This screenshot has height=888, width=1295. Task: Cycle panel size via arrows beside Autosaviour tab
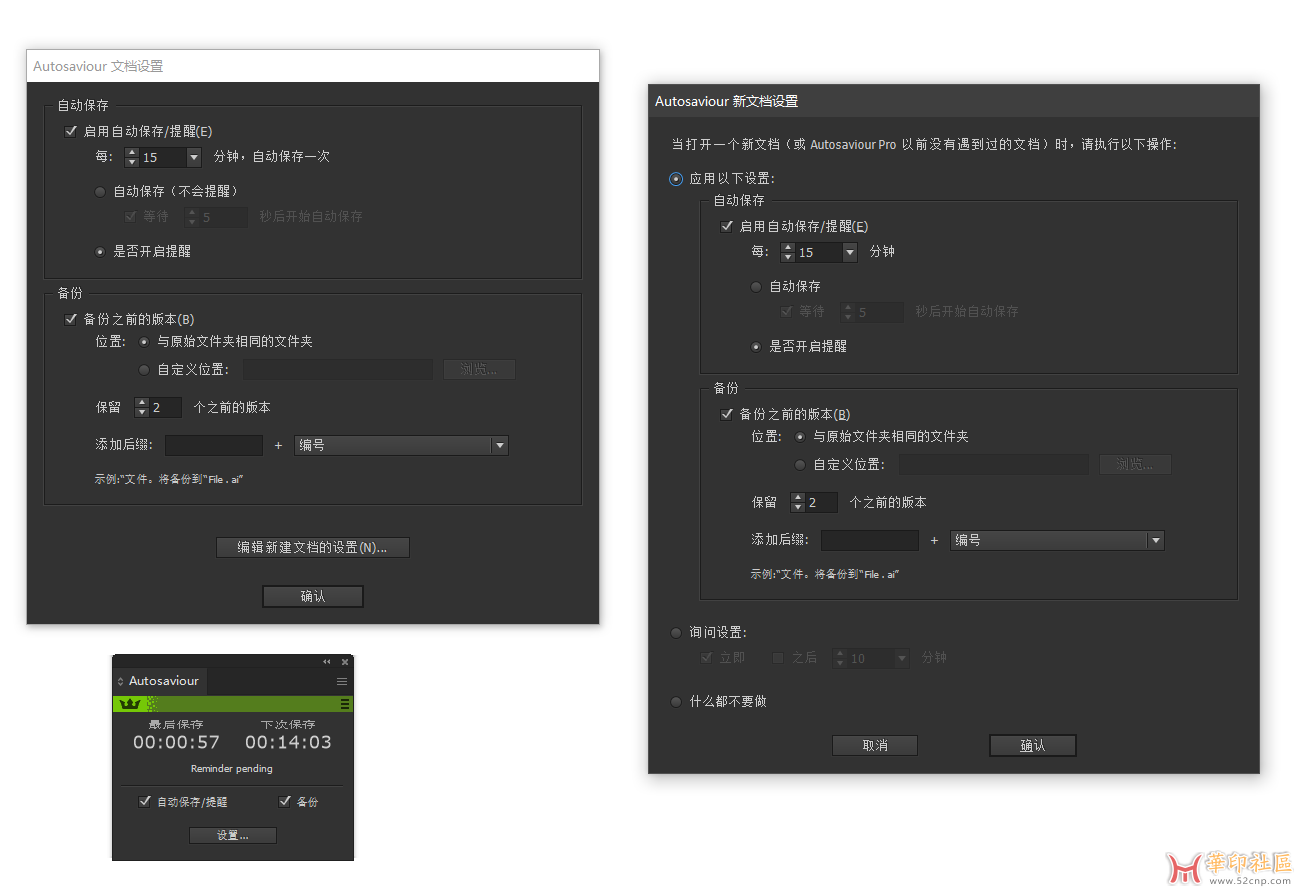121,681
